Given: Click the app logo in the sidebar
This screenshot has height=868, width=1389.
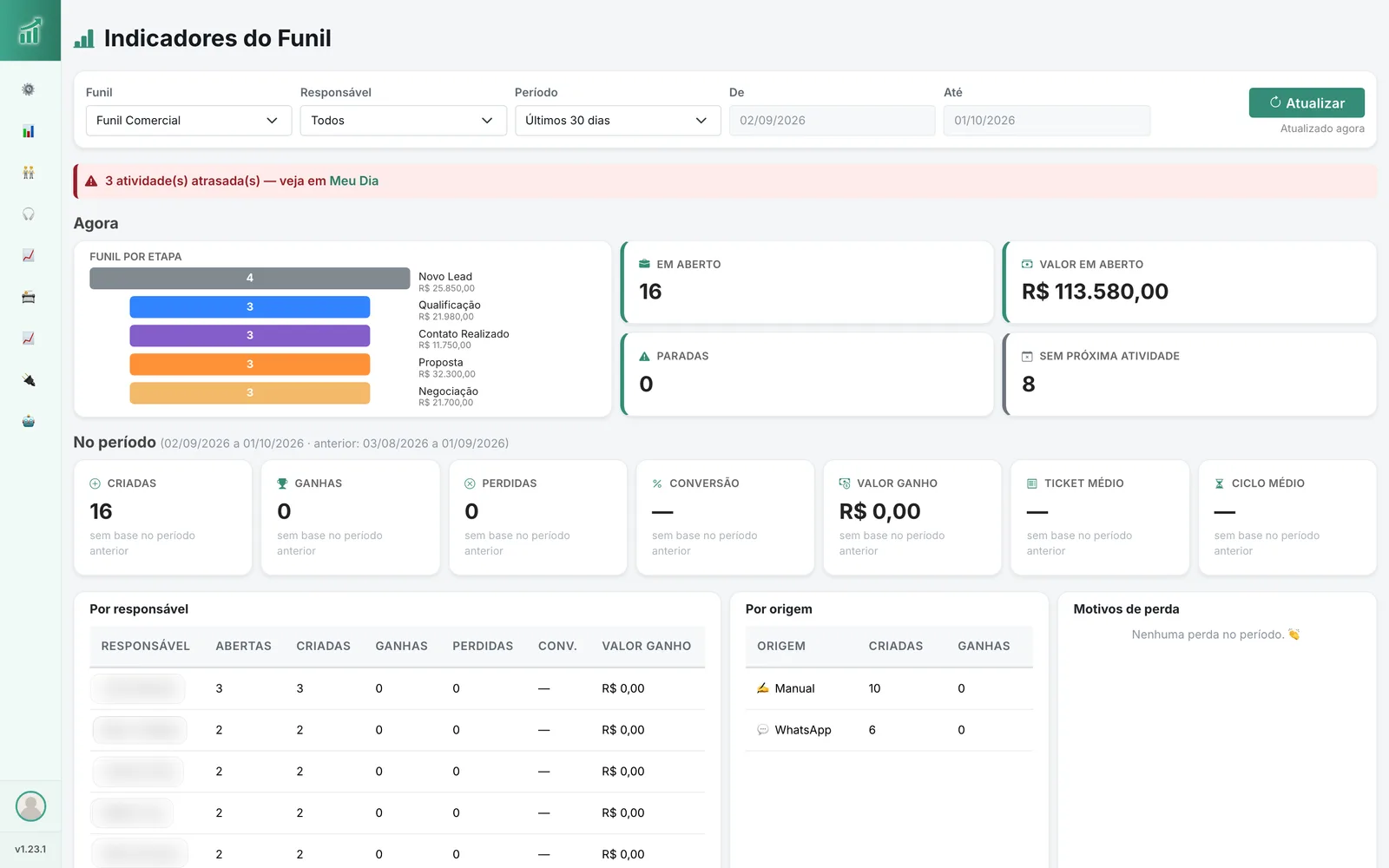Looking at the screenshot, I should [30, 30].
